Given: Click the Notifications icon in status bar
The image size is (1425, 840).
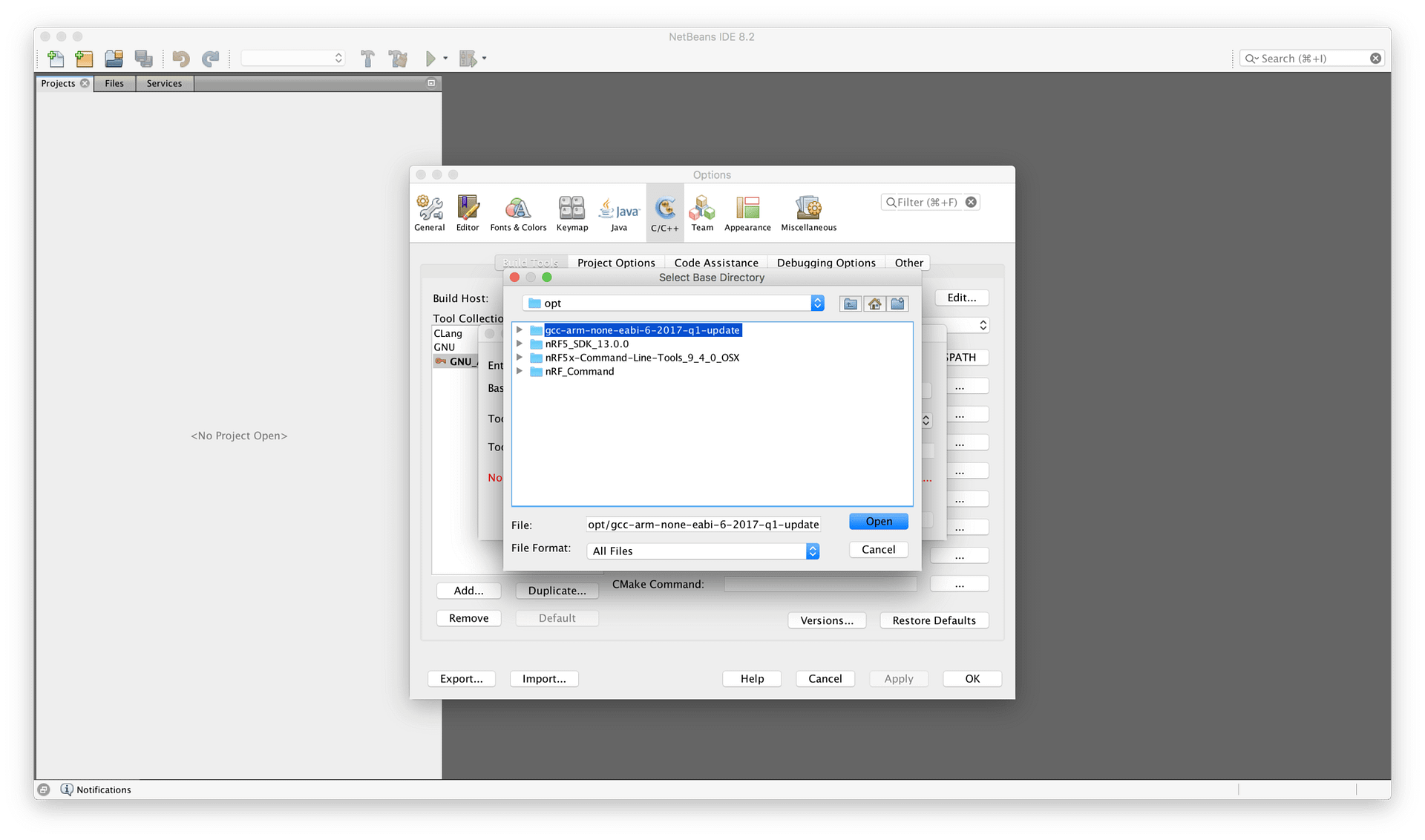Looking at the screenshot, I should click(x=67, y=790).
